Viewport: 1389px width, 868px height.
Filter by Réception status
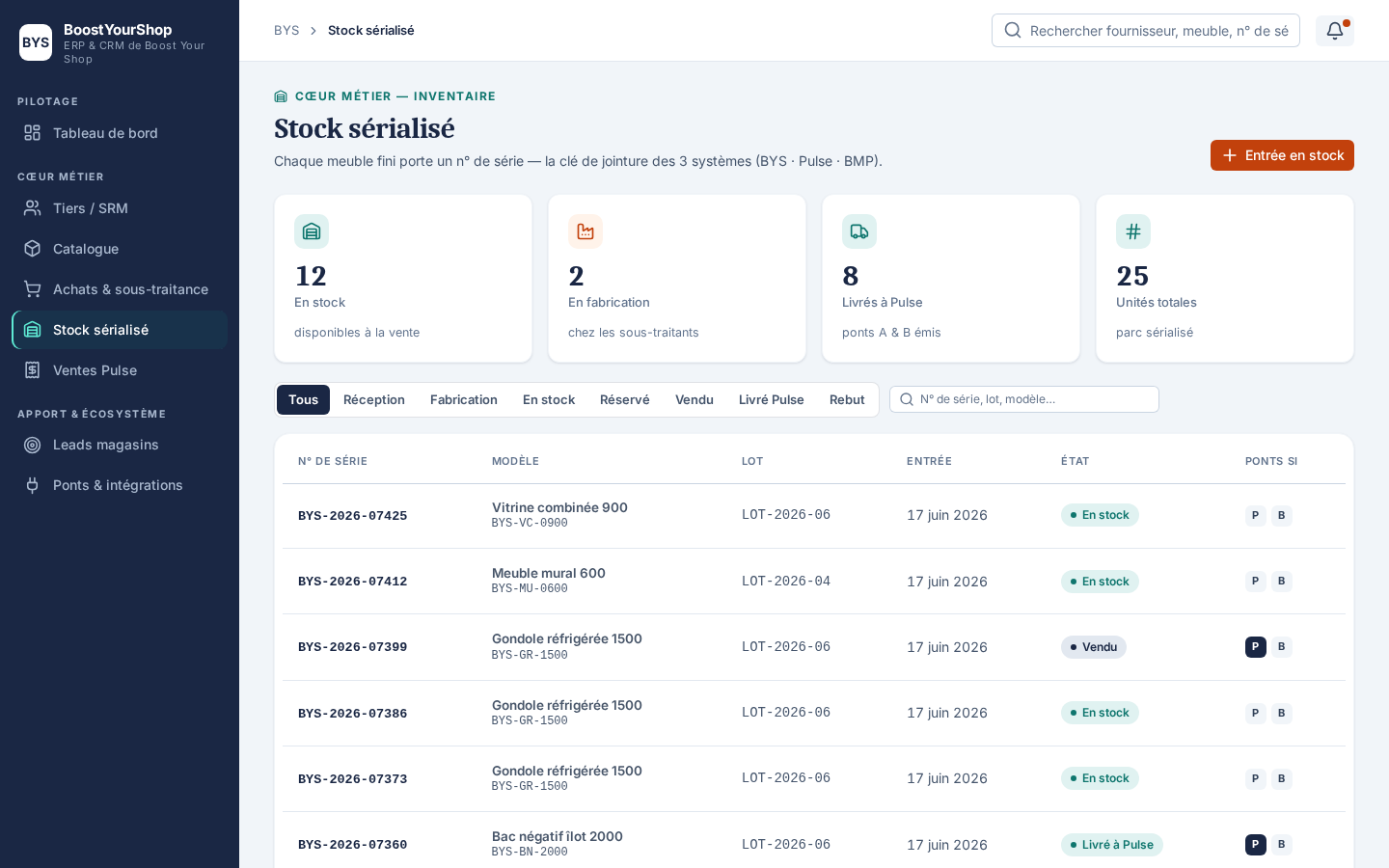pyautogui.click(x=374, y=399)
